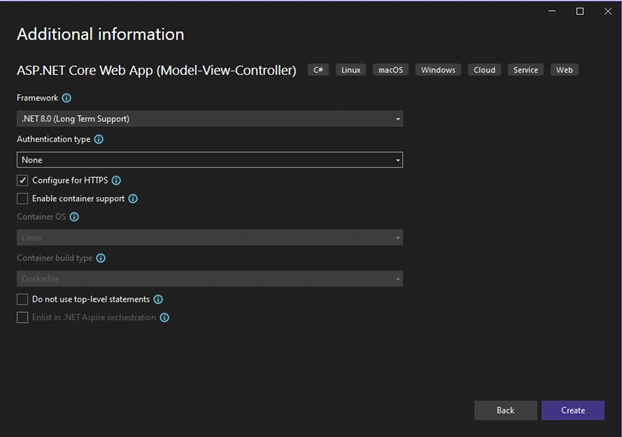This screenshot has height=437, width=622.
Task: Click the Container OS info icon
Action: pos(74,217)
